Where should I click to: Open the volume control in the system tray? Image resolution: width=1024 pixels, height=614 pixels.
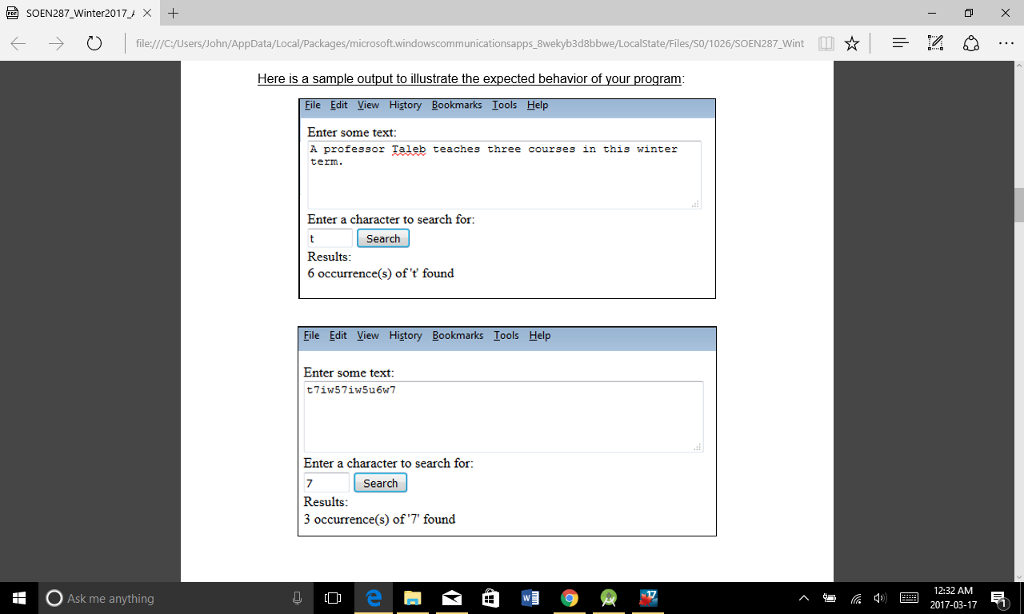pos(878,597)
